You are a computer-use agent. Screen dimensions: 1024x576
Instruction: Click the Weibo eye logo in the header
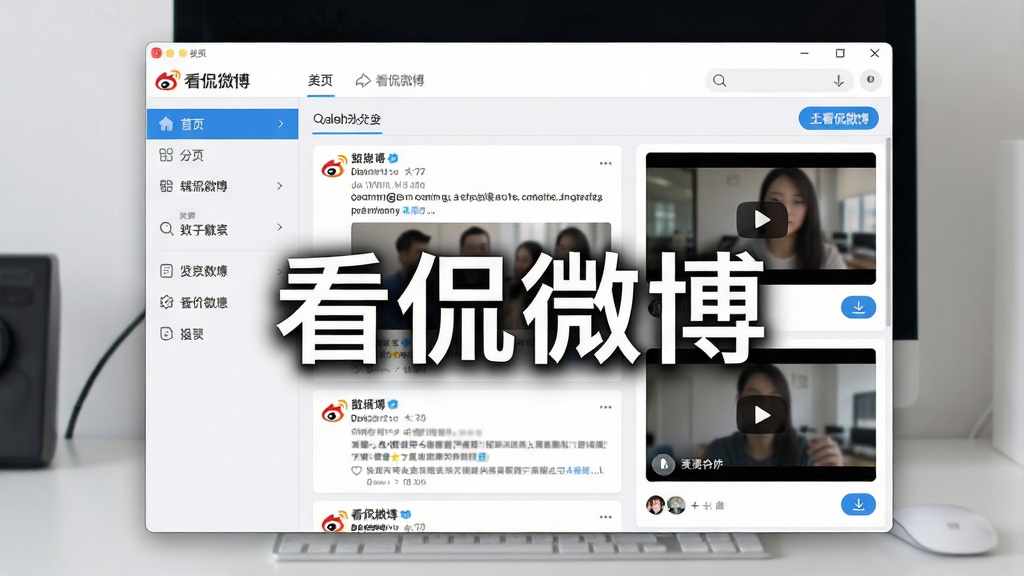tap(167, 80)
